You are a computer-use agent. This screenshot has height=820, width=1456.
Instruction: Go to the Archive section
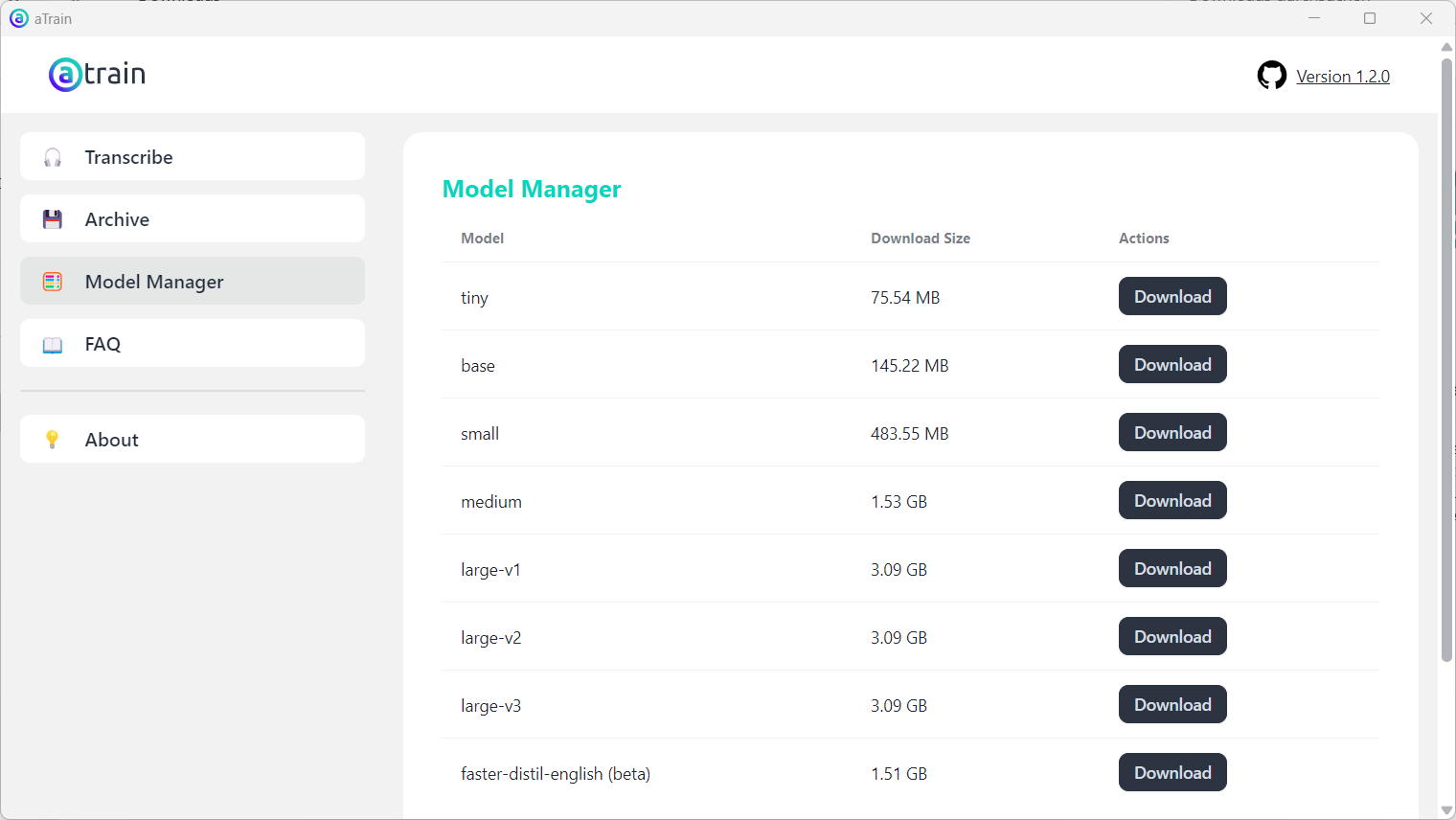point(193,218)
